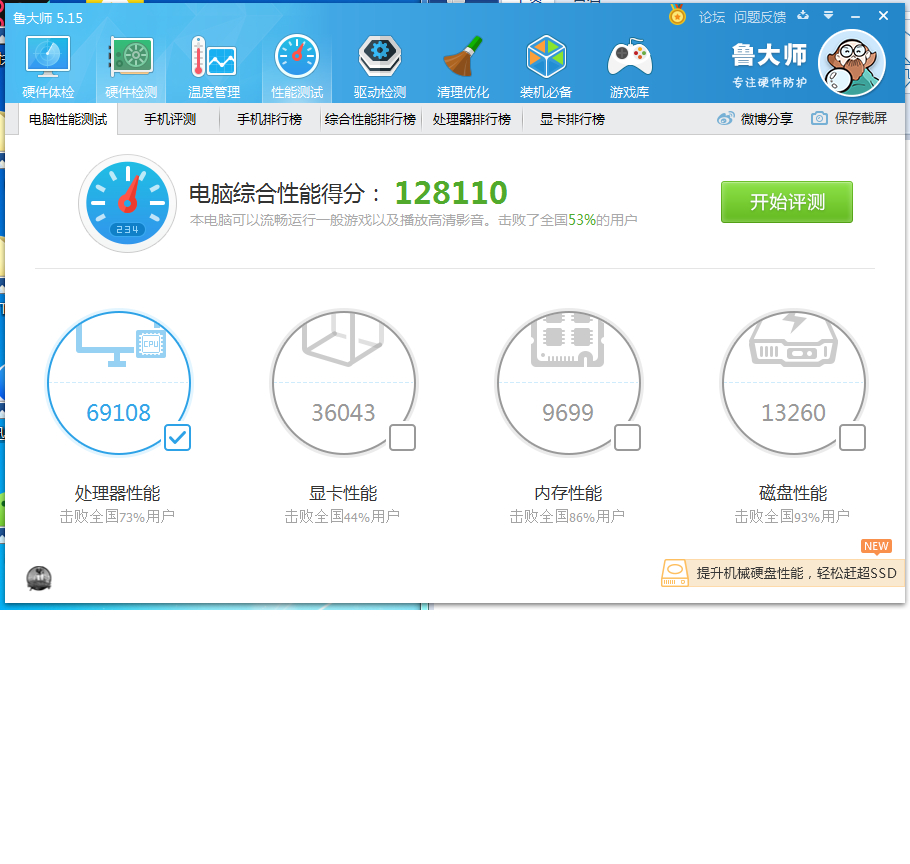Switch to 处理器排行榜 tab
This screenshot has width=910, height=864.
(472, 120)
